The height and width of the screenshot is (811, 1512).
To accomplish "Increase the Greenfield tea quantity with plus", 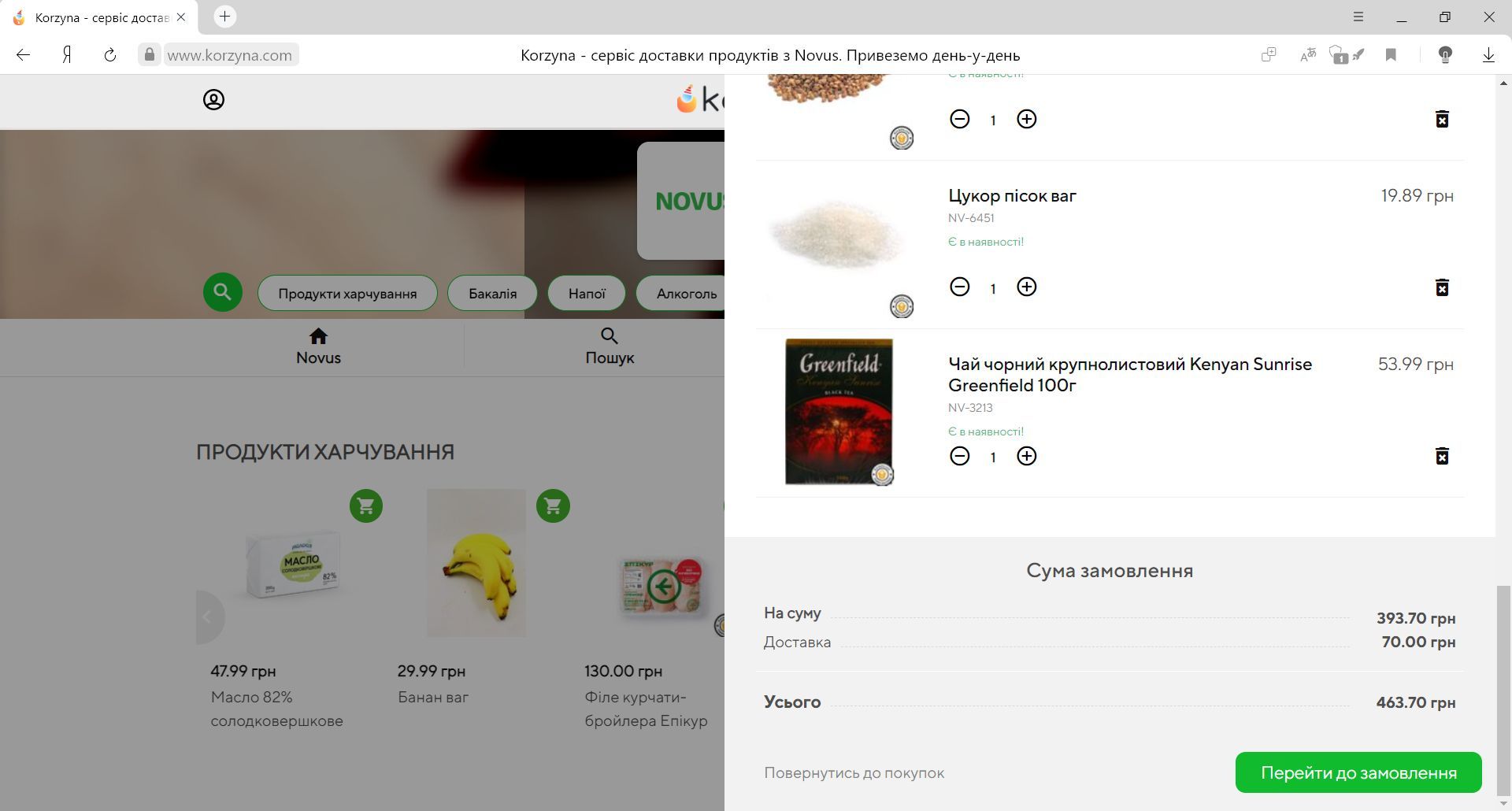I will (1026, 456).
